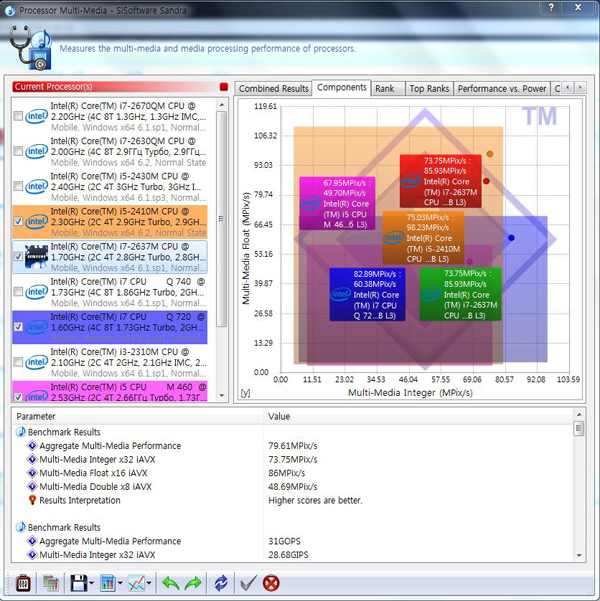Click the red square beside Current Processor(s)
The width and height of the screenshot is (600, 601).
[224, 87]
